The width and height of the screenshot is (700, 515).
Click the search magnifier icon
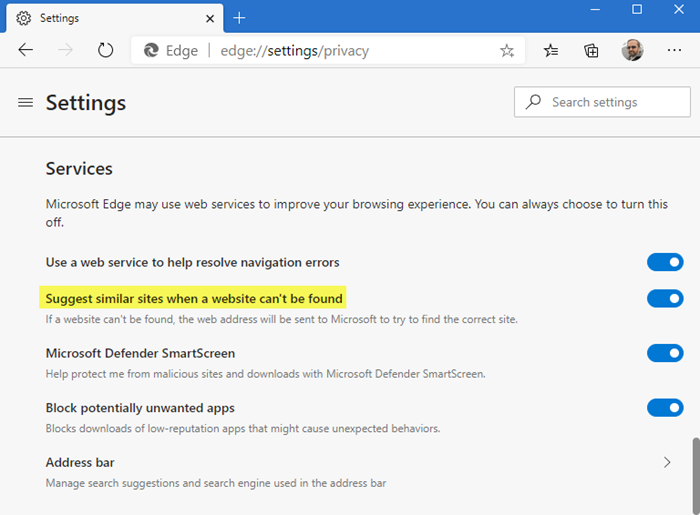[533, 102]
